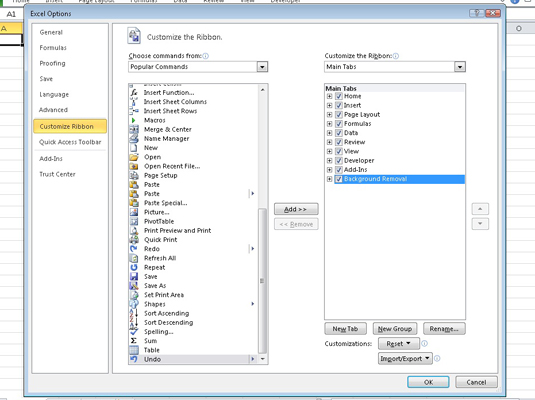
Task: Open the Advanced options category
Action: tap(53, 110)
